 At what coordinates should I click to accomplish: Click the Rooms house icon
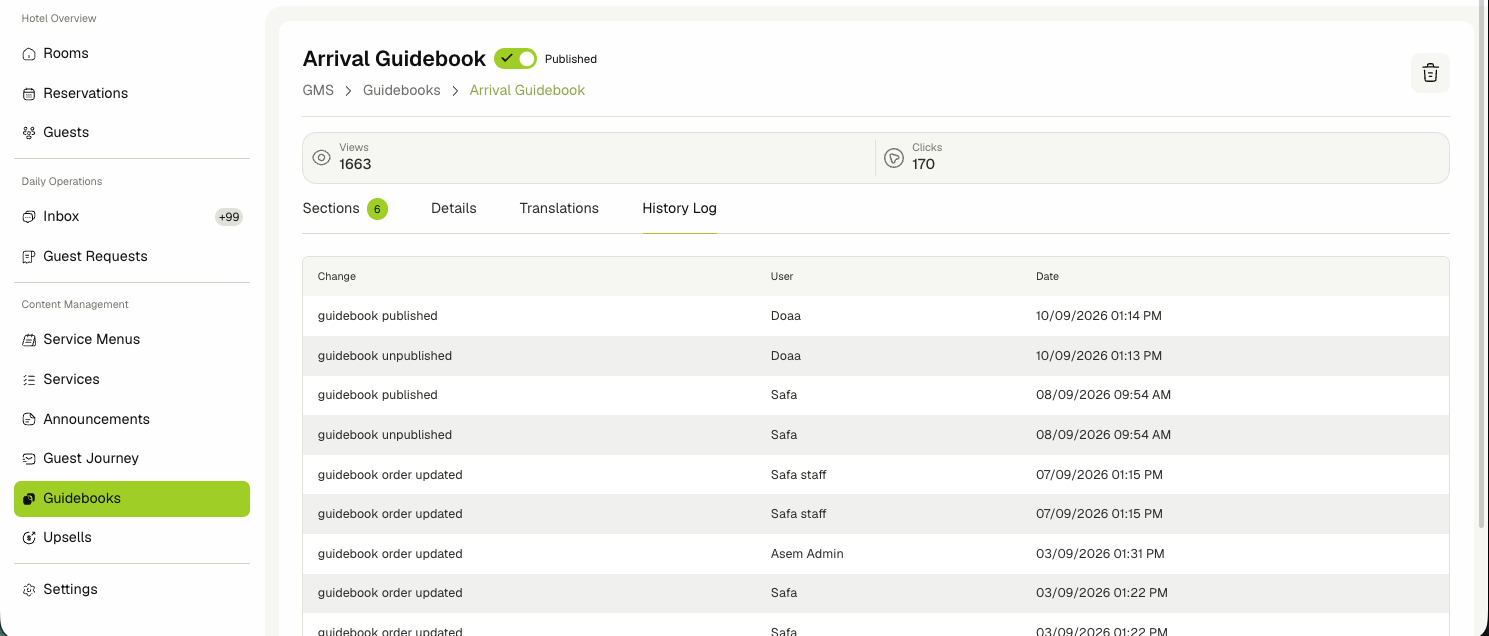coord(29,54)
